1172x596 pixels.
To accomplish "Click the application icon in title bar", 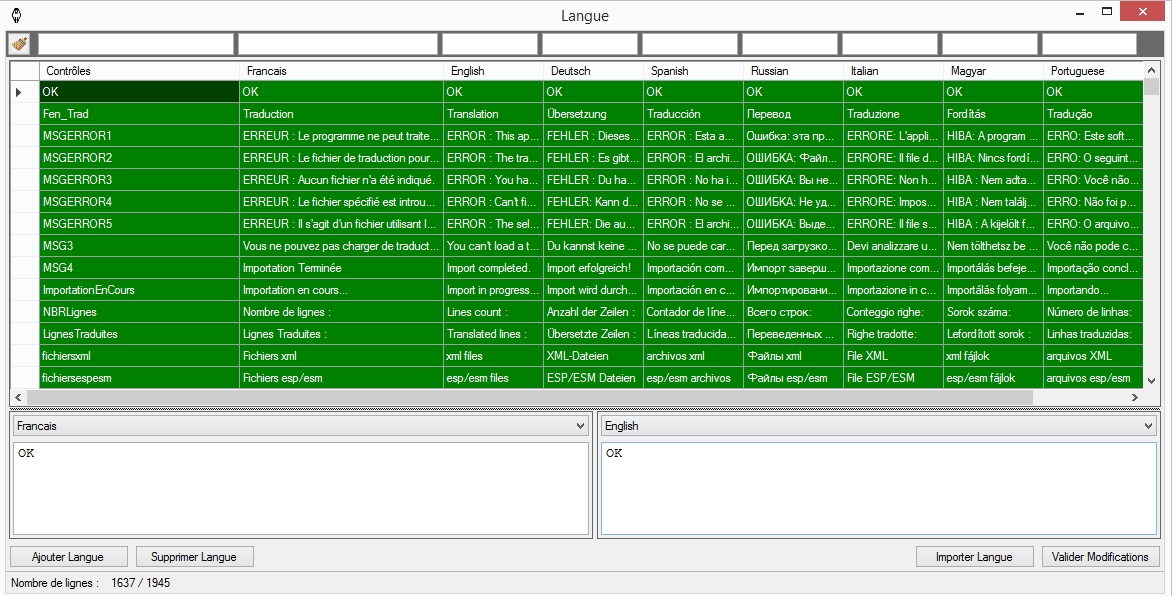I will [16, 15].
